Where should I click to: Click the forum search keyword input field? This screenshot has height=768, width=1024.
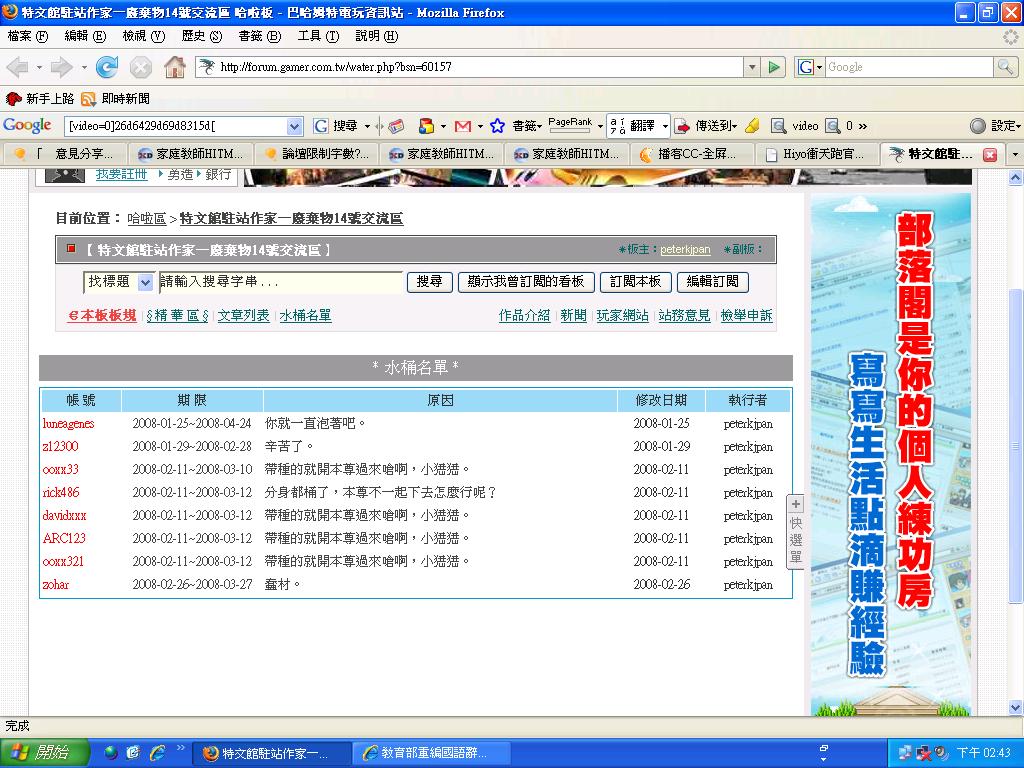point(281,282)
